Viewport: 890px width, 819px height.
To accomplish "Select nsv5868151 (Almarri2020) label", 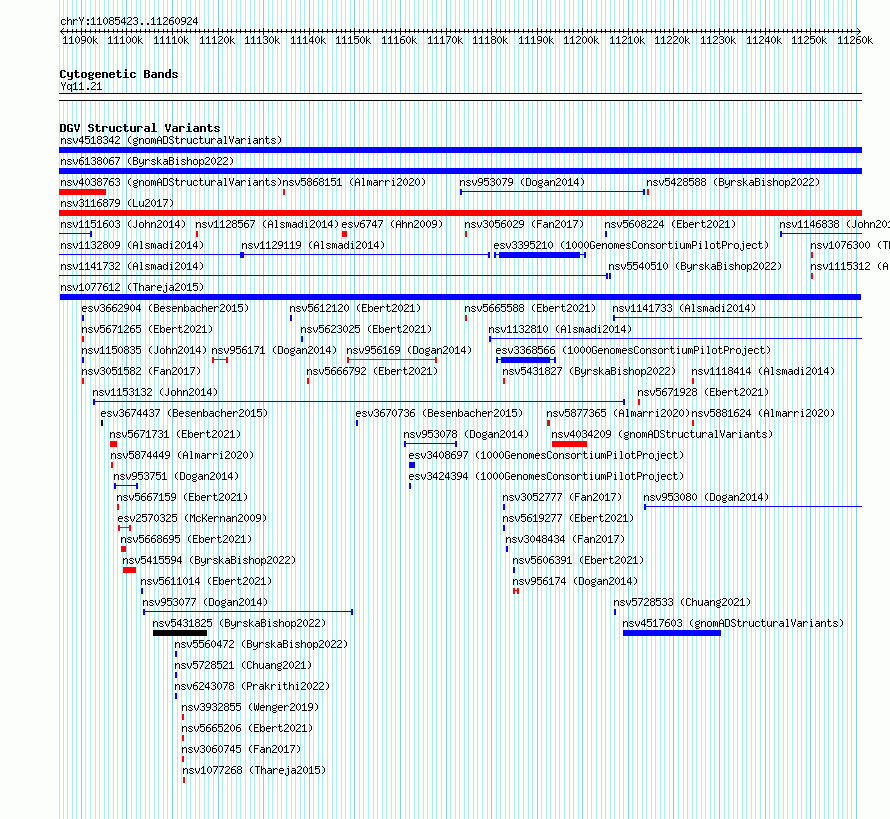I will click(354, 182).
